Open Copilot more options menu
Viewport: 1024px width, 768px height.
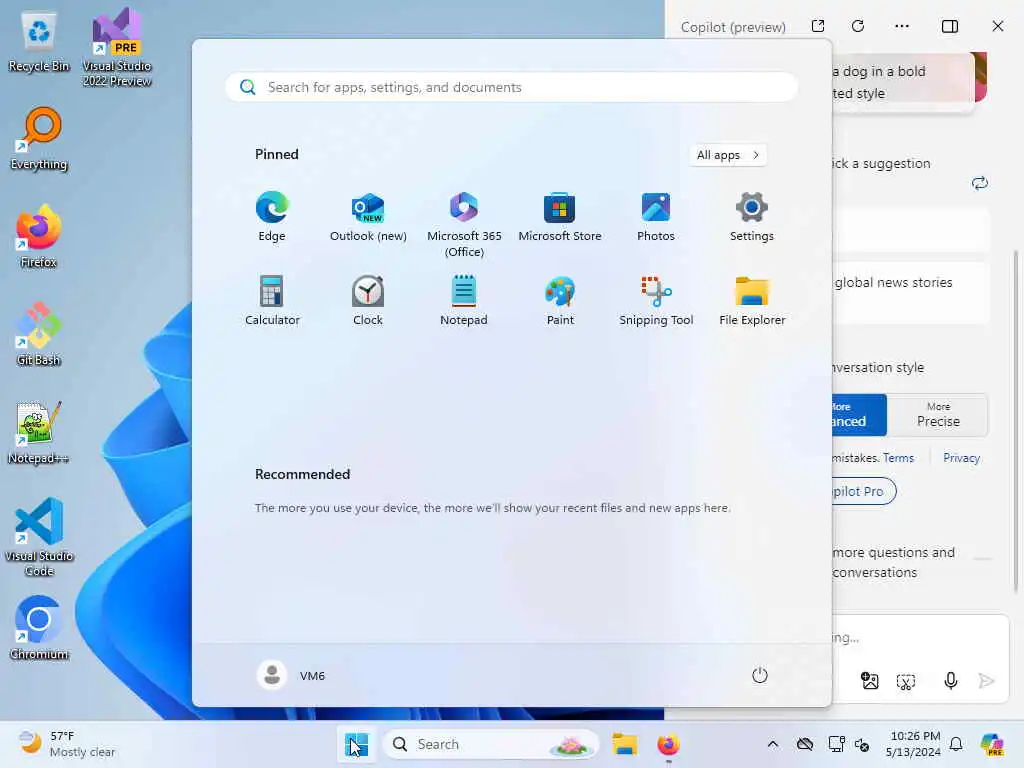point(902,26)
